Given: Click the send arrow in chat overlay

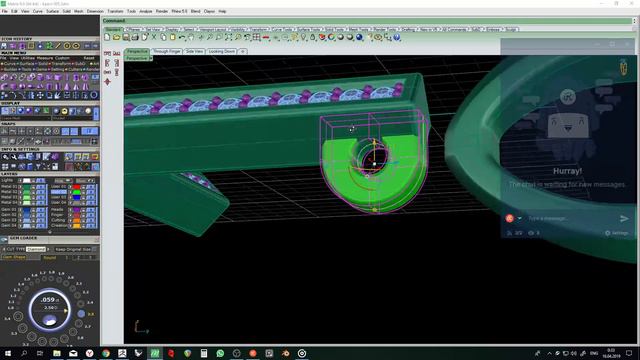Looking at the screenshot, I should point(624,219).
